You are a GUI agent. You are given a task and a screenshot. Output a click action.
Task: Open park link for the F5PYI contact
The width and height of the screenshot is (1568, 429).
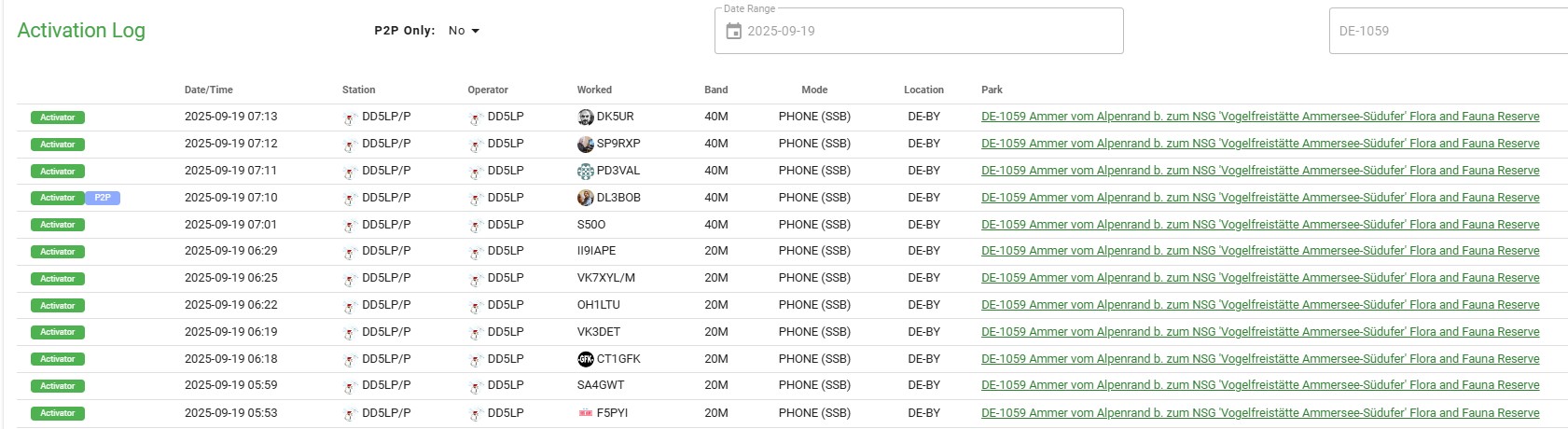coord(1259,413)
